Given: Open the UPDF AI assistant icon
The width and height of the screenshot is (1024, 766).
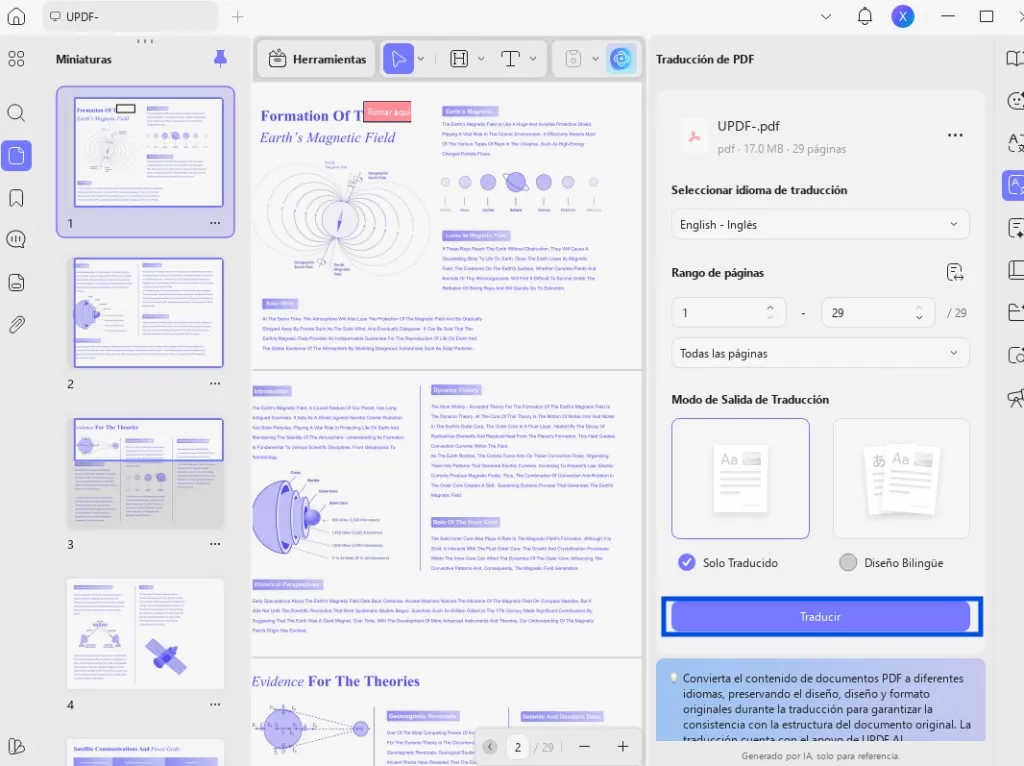Looking at the screenshot, I should coord(620,59).
